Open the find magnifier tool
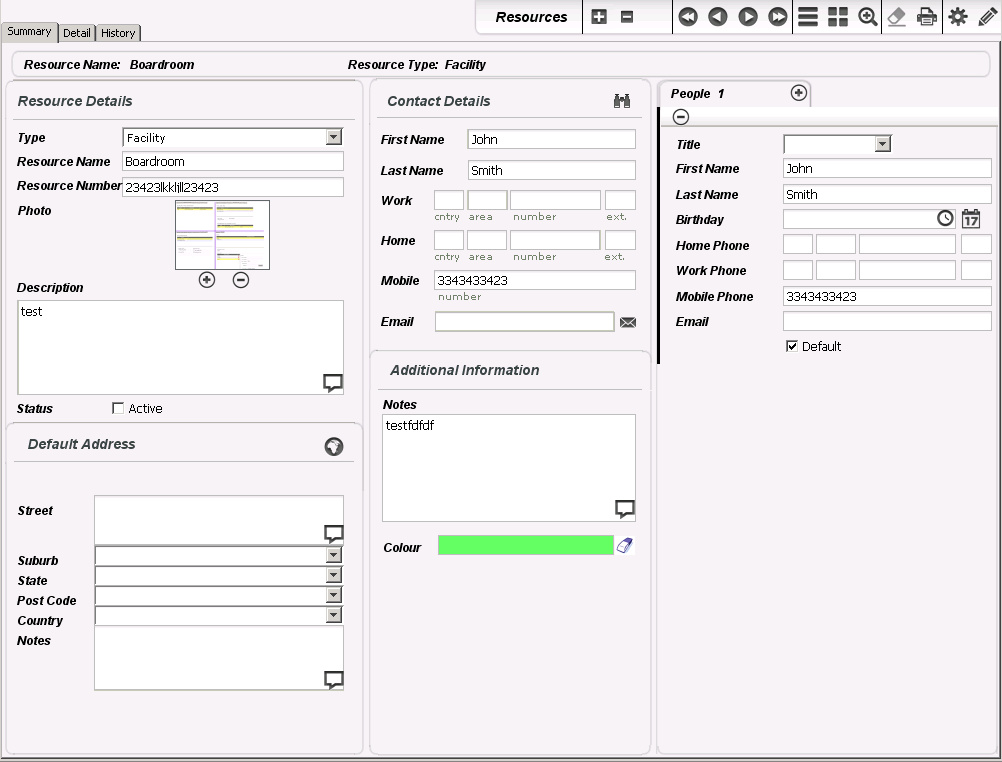Image resolution: width=1002 pixels, height=762 pixels. click(x=868, y=17)
